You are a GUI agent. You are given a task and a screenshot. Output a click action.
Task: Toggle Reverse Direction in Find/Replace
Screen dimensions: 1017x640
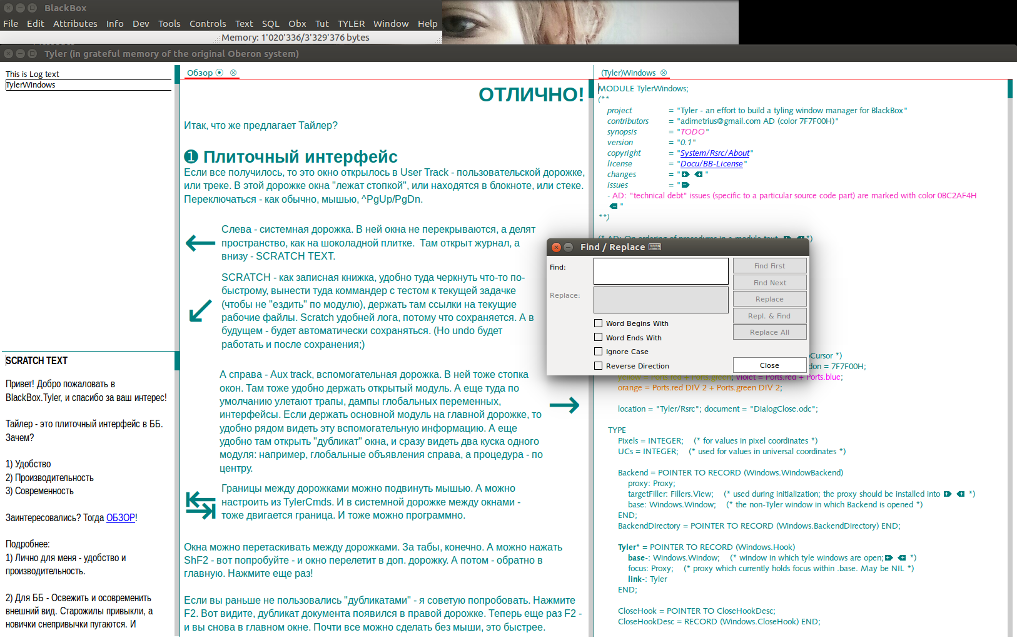click(x=598, y=365)
